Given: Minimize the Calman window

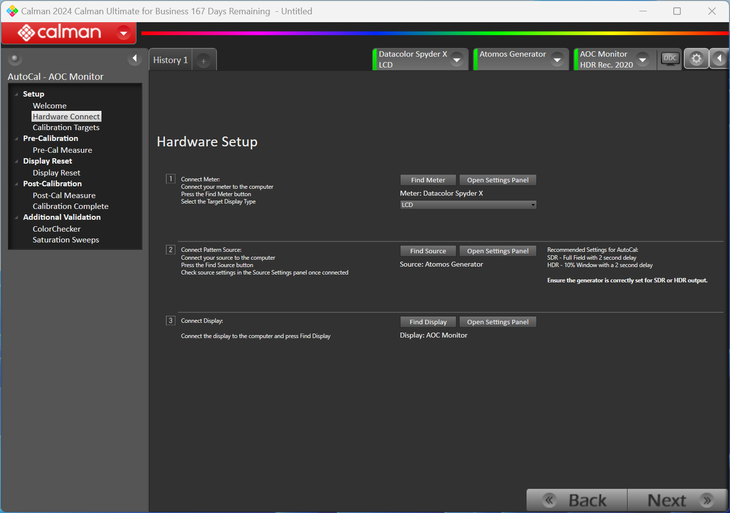Looking at the screenshot, I should click(x=643, y=11).
